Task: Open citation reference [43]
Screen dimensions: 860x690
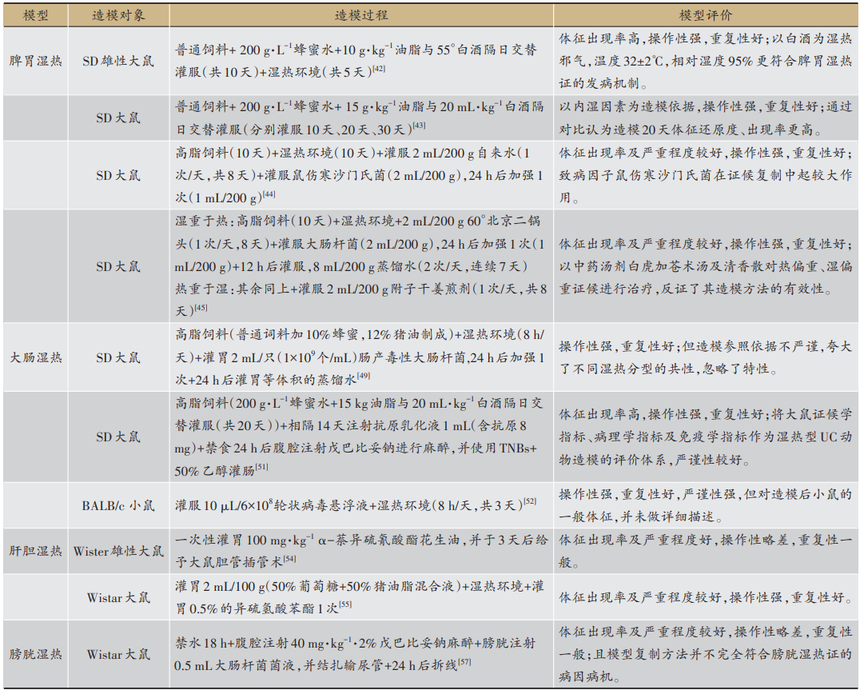Action: tap(418, 126)
